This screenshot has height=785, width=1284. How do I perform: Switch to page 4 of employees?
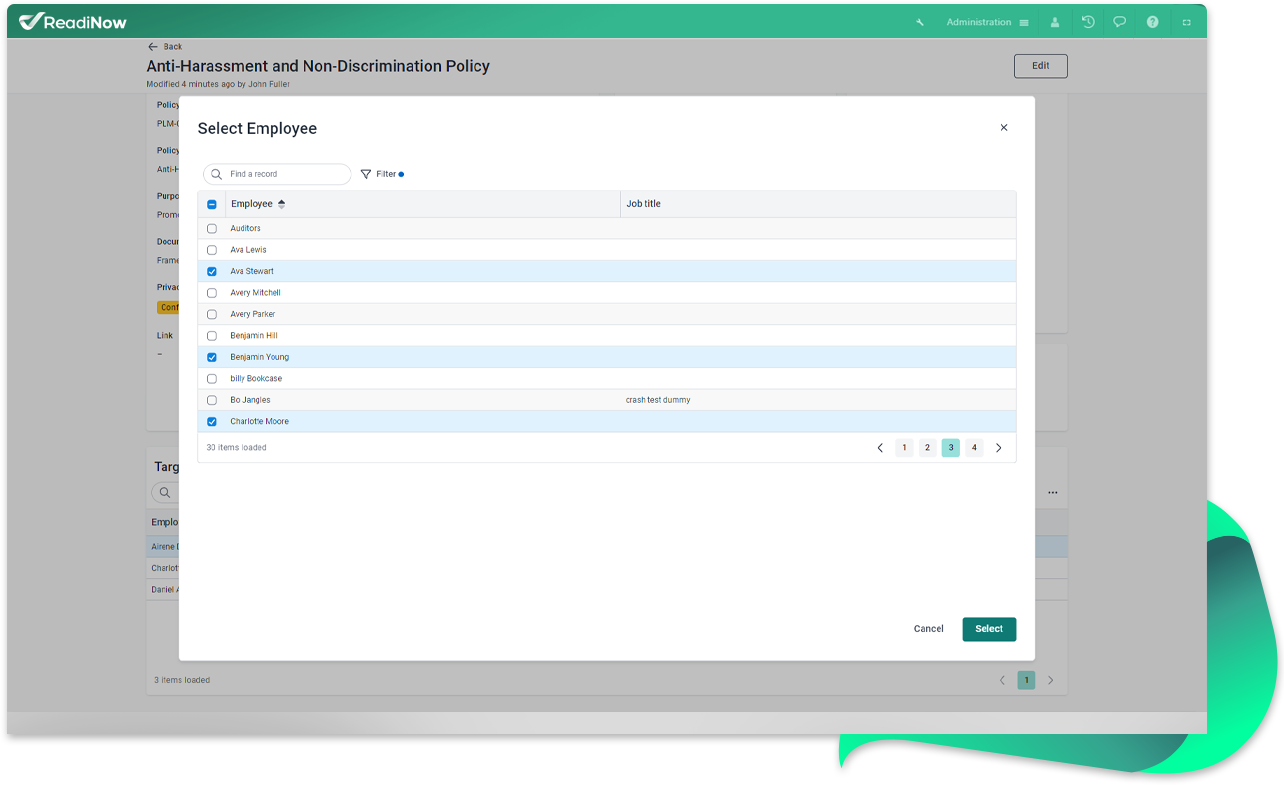pyautogui.click(x=974, y=448)
